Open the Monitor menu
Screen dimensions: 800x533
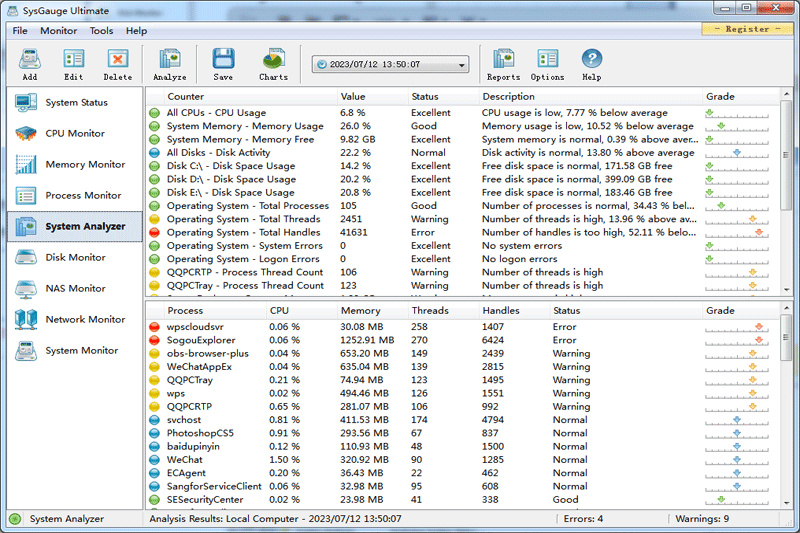(58, 31)
